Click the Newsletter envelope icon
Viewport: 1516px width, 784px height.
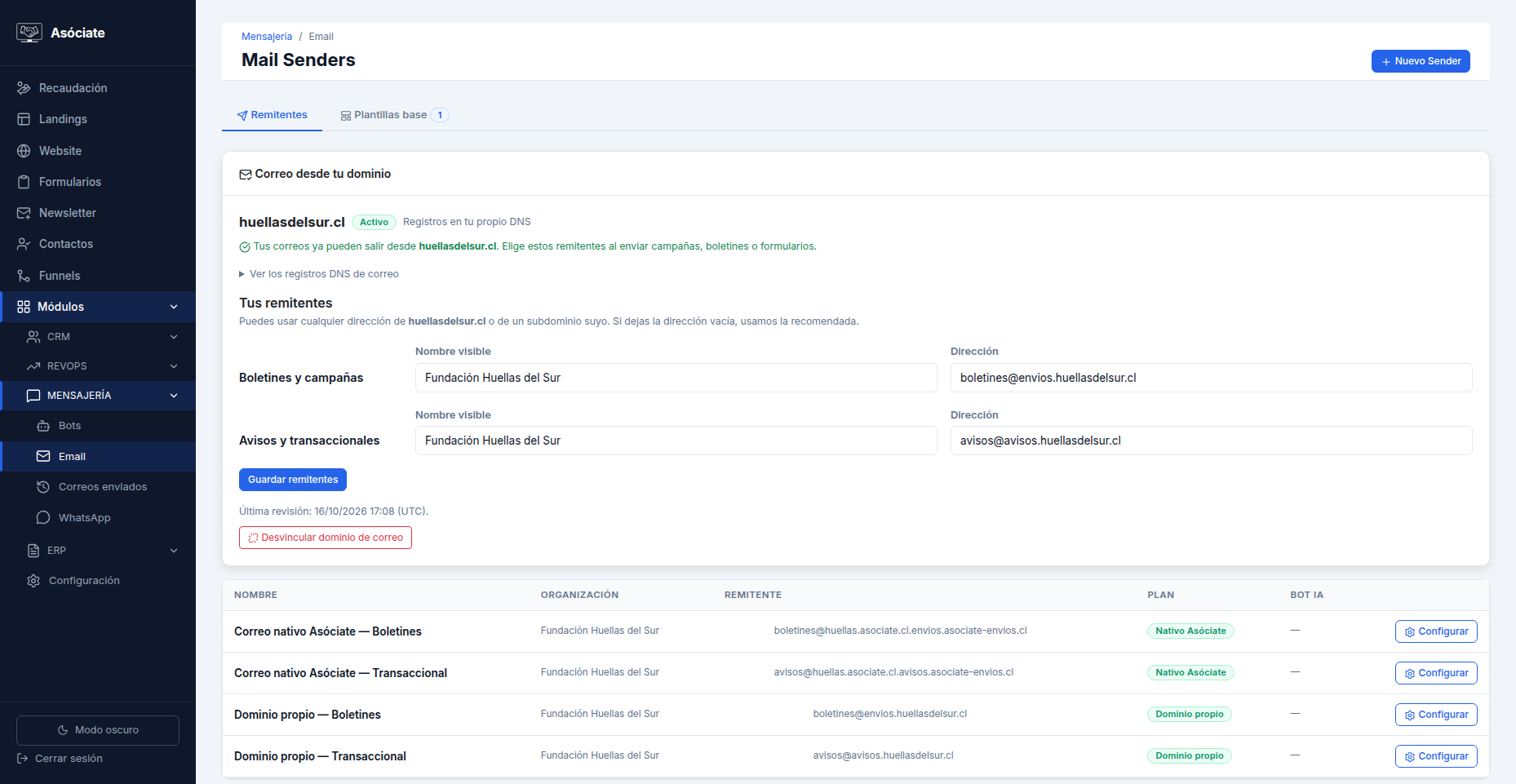pyautogui.click(x=24, y=213)
